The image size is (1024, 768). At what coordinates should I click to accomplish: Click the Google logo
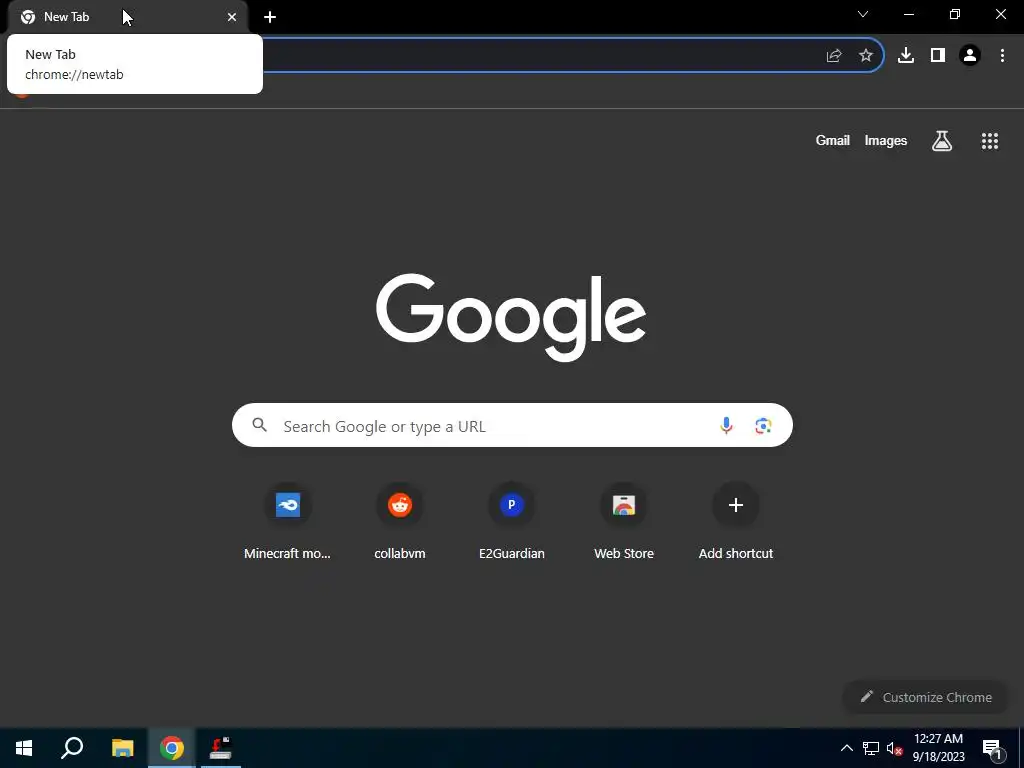pos(511,317)
